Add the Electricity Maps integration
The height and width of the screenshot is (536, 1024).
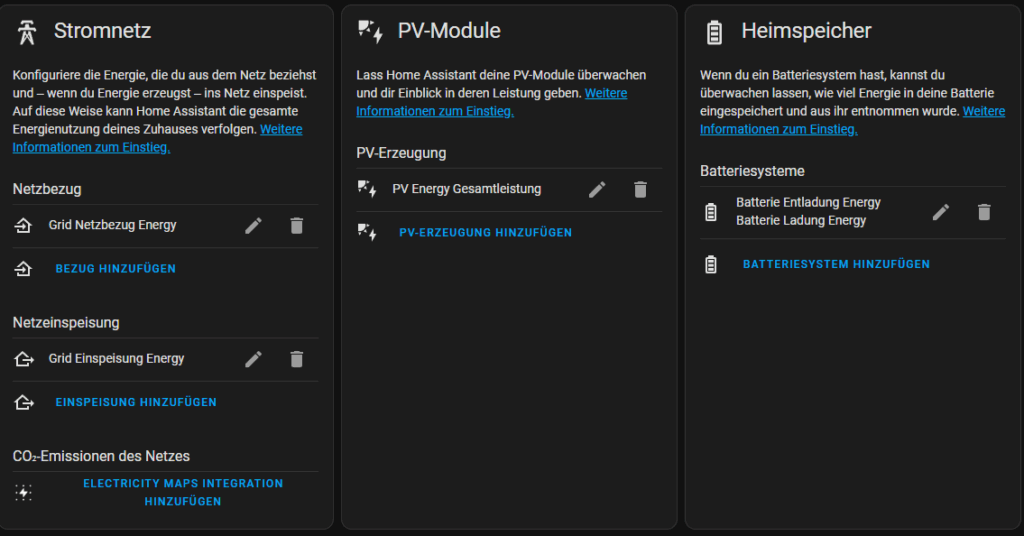pyautogui.click(x=183, y=492)
